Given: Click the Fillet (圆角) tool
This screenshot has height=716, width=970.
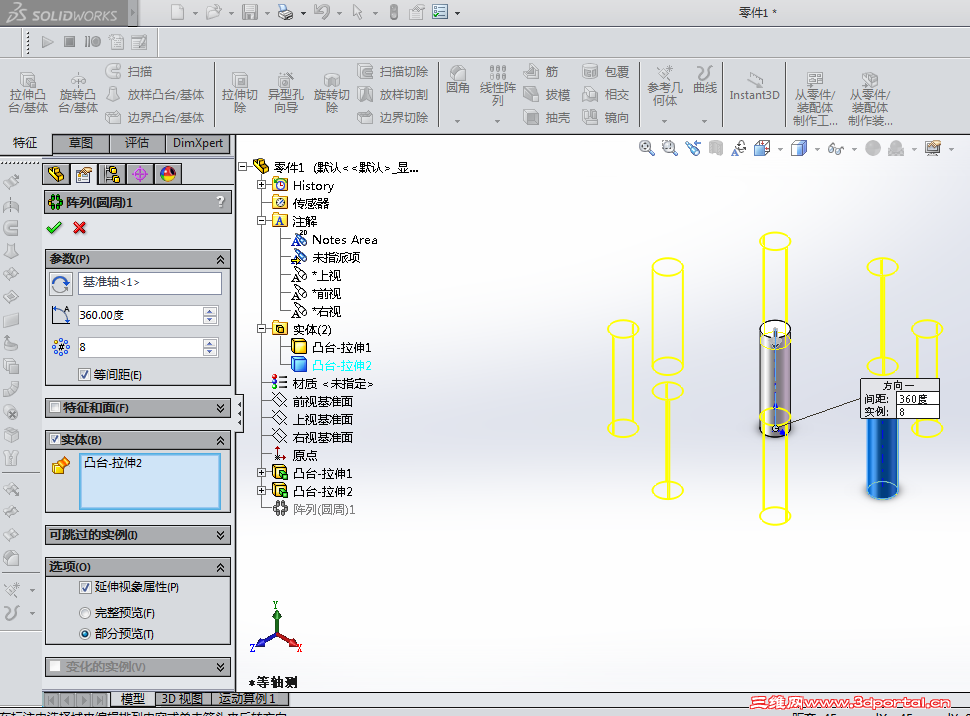Looking at the screenshot, I should [x=458, y=80].
